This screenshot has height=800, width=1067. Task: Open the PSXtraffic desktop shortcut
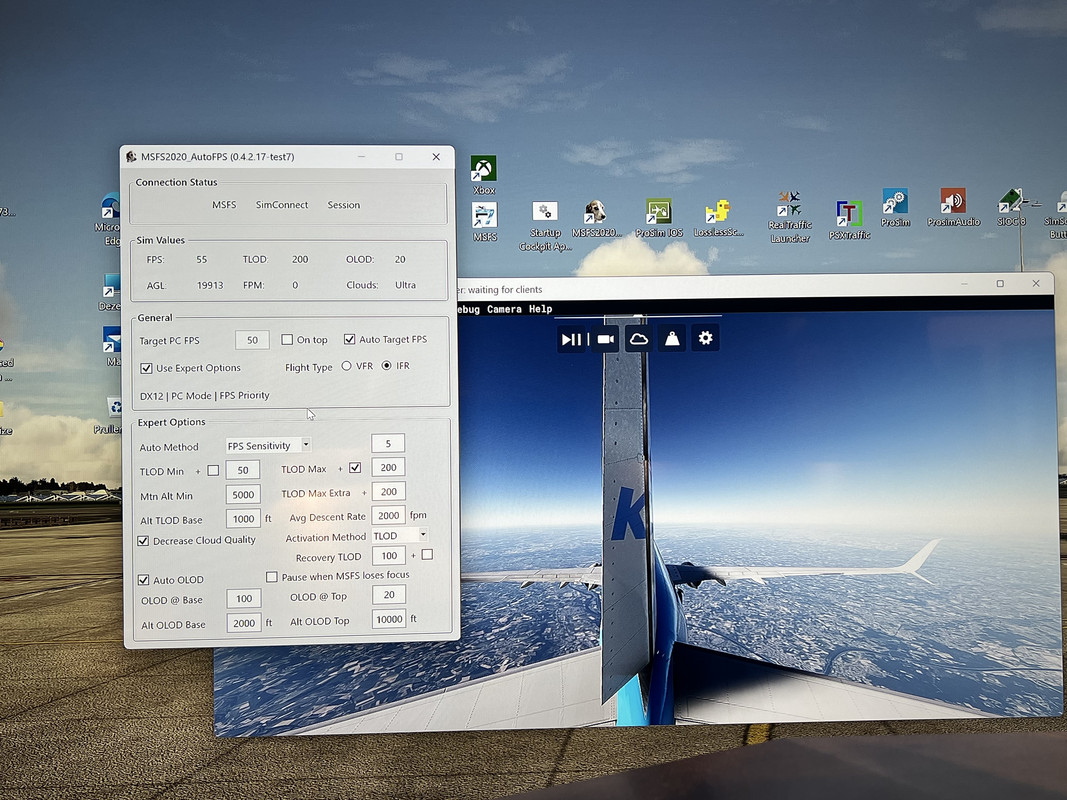pyautogui.click(x=849, y=220)
